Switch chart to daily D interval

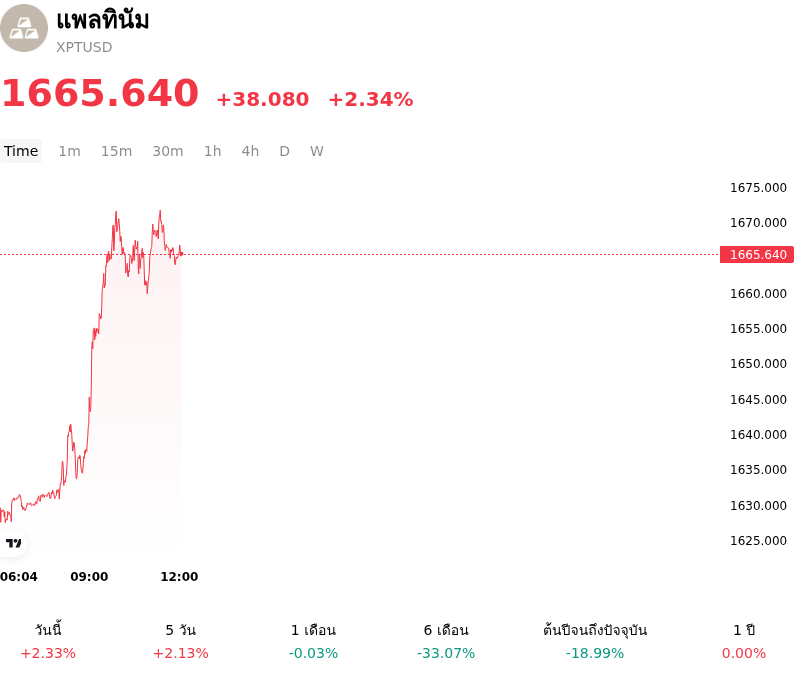285,151
